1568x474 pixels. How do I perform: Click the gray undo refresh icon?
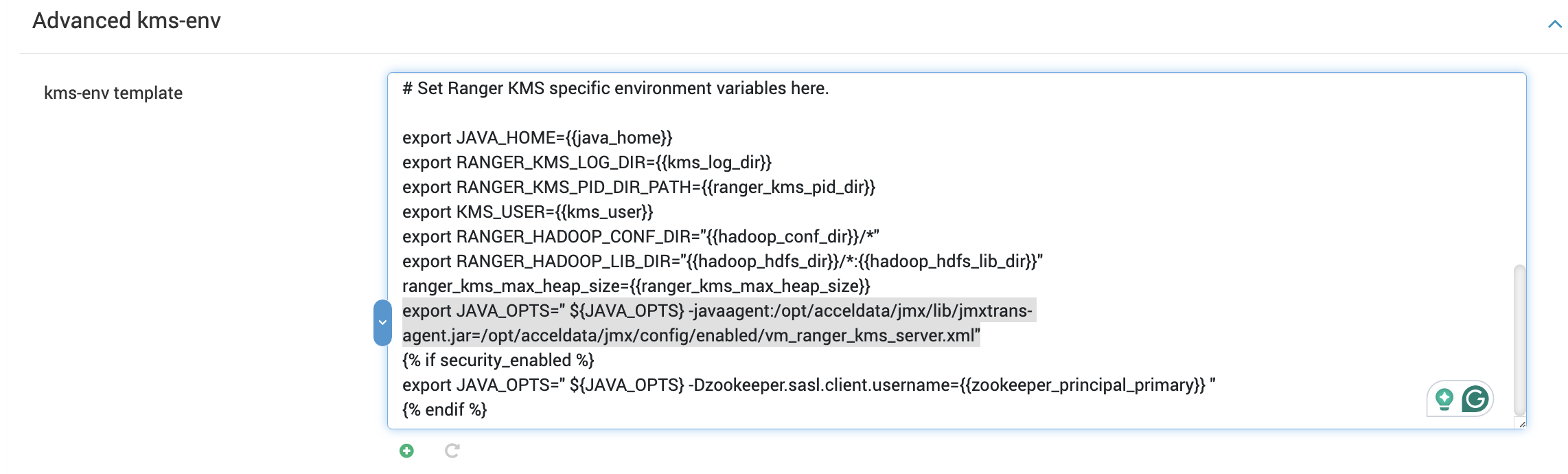pos(452,451)
